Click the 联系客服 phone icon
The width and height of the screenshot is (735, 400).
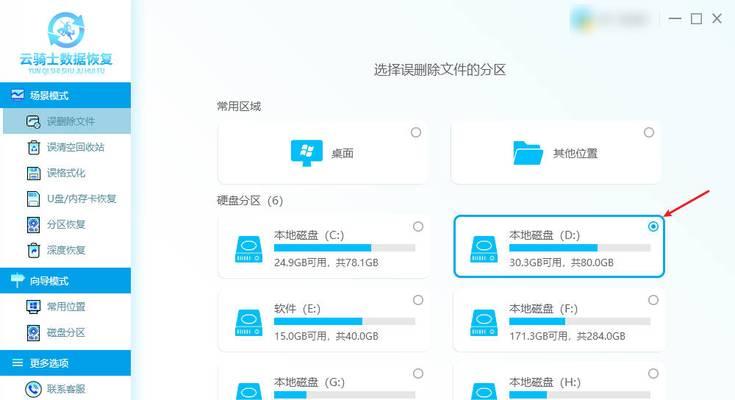33,389
